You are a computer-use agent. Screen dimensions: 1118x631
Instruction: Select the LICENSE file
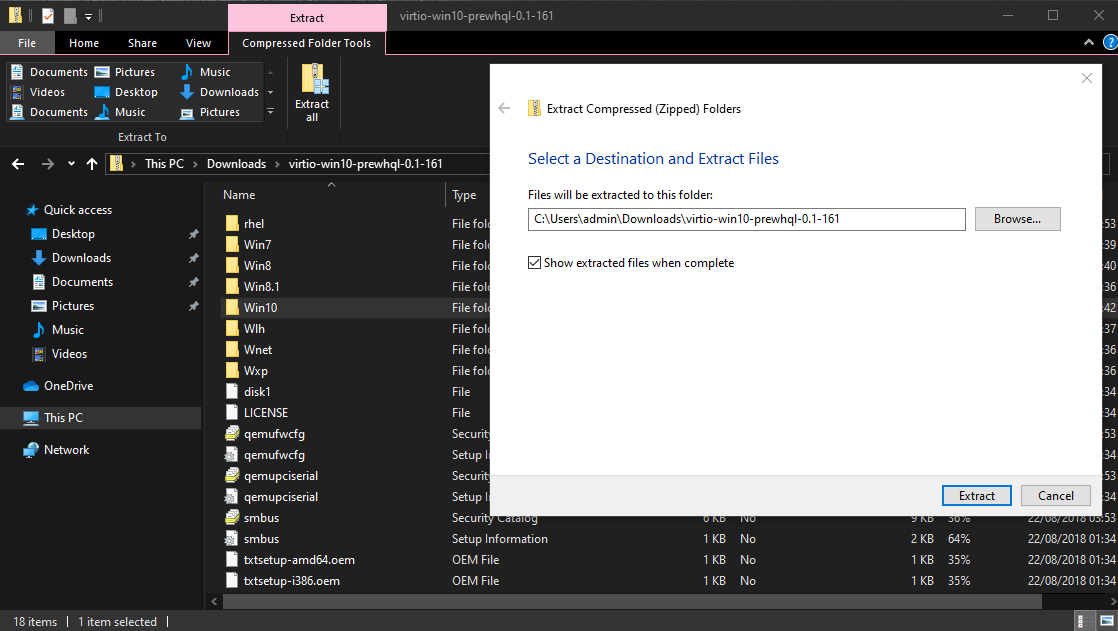pos(257,413)
